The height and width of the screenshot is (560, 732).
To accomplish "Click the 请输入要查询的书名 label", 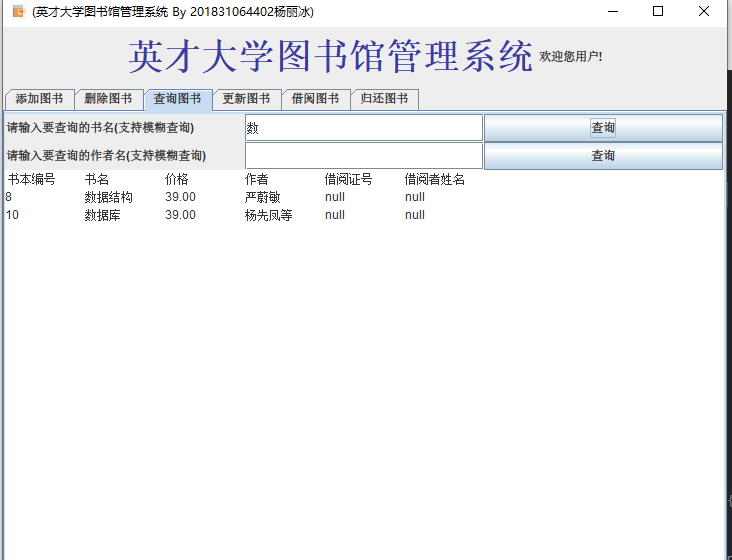I will point(100,128).
